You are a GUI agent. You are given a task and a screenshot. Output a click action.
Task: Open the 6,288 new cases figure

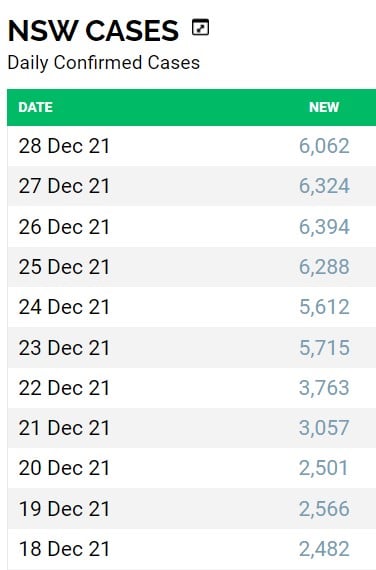[324, 267]
